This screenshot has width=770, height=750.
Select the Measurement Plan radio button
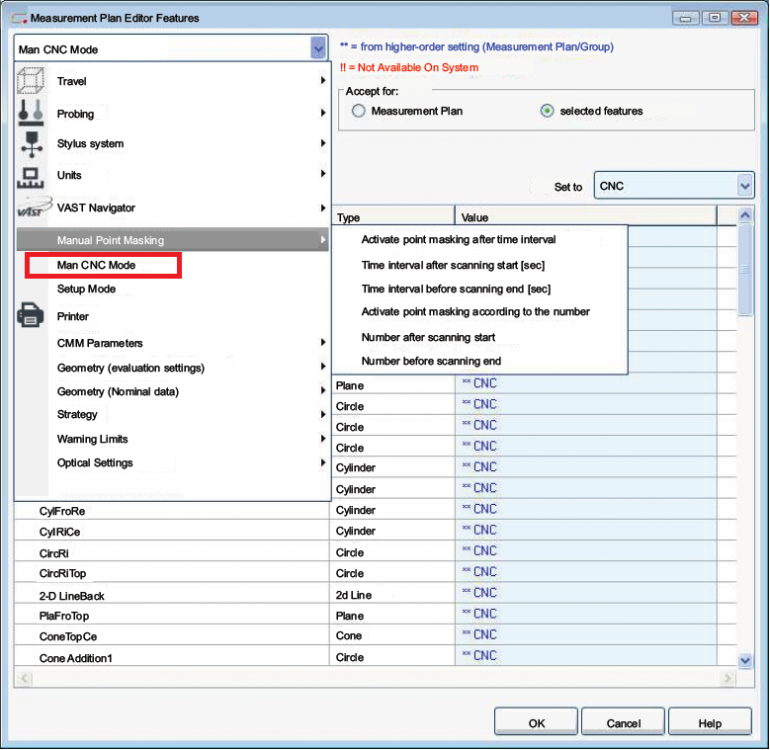[x=358, y=111]
